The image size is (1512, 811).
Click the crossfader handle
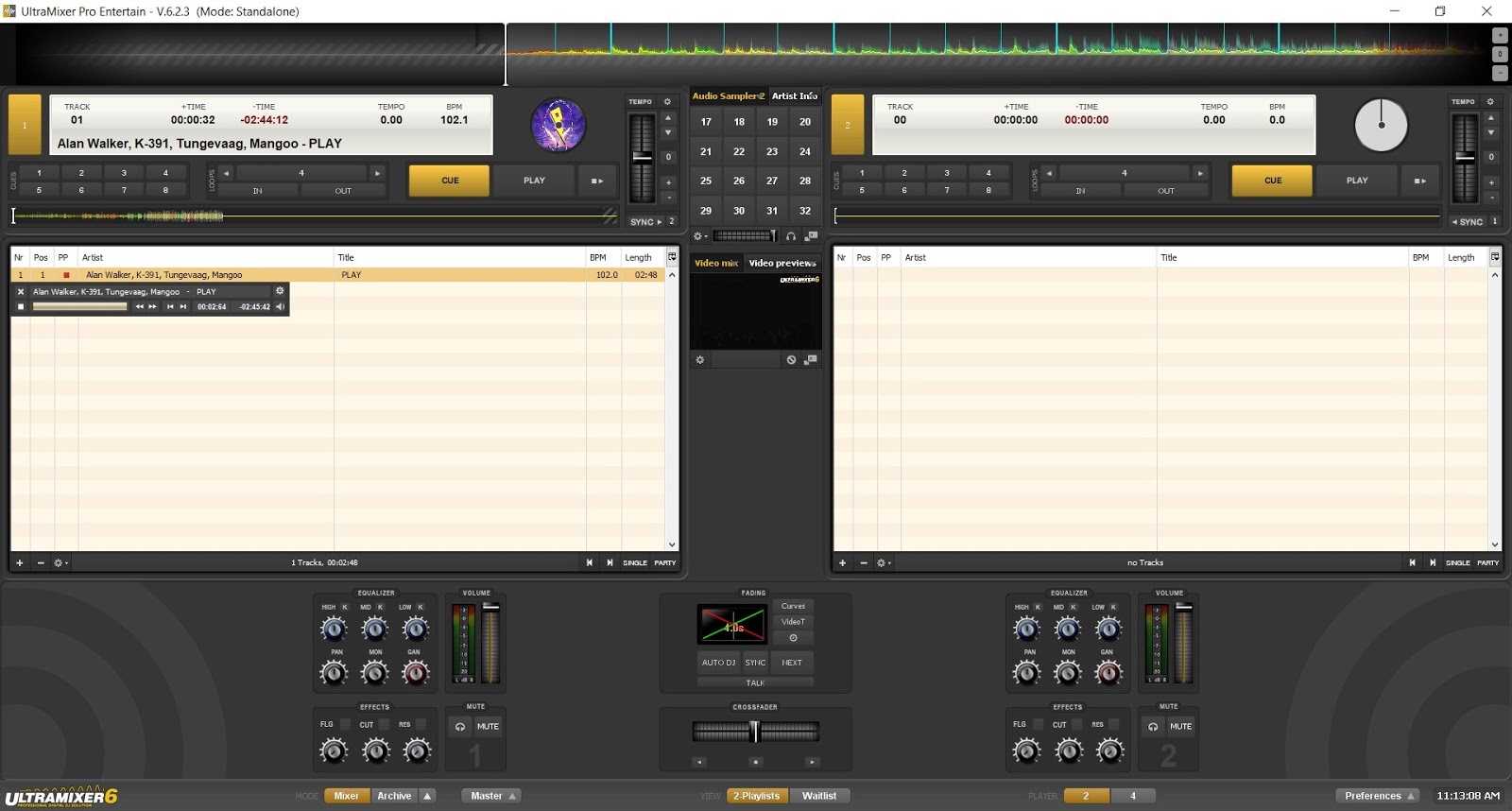tap(754, 731)
